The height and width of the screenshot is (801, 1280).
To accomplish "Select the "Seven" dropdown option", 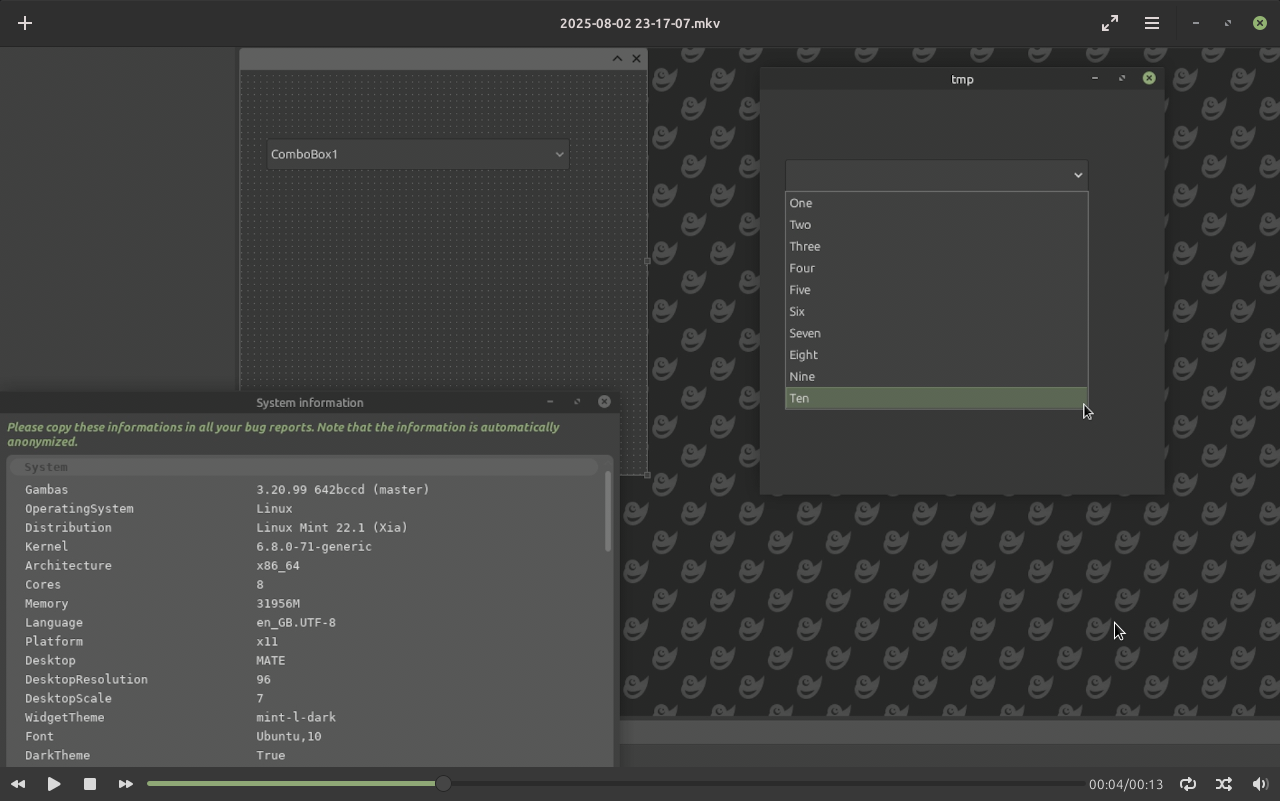I will (935, 333).
